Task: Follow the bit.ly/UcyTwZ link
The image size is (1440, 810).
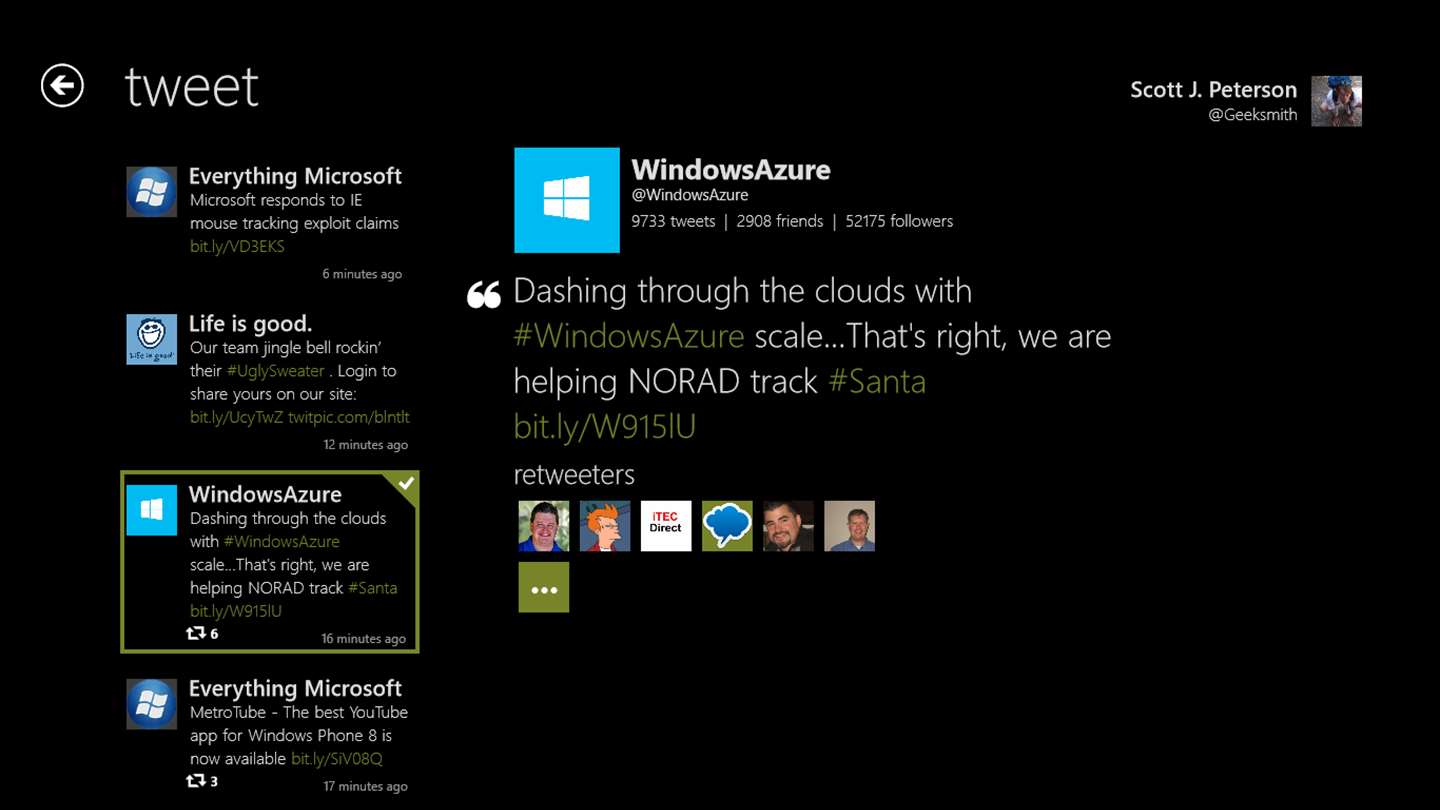Action: pos(236,417)
